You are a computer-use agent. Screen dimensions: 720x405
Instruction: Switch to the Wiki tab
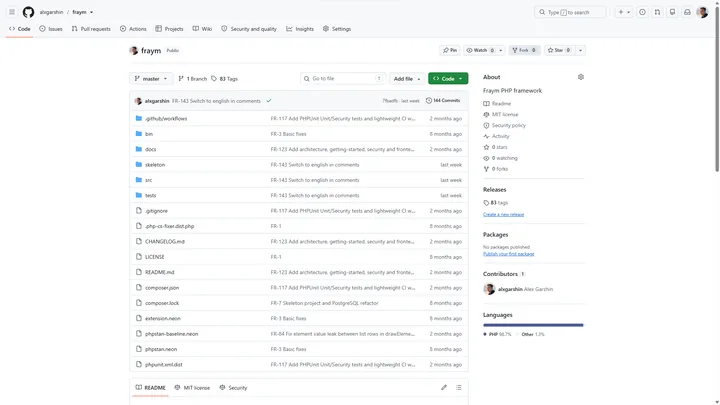pyautogui.click(x=202, y=28)
